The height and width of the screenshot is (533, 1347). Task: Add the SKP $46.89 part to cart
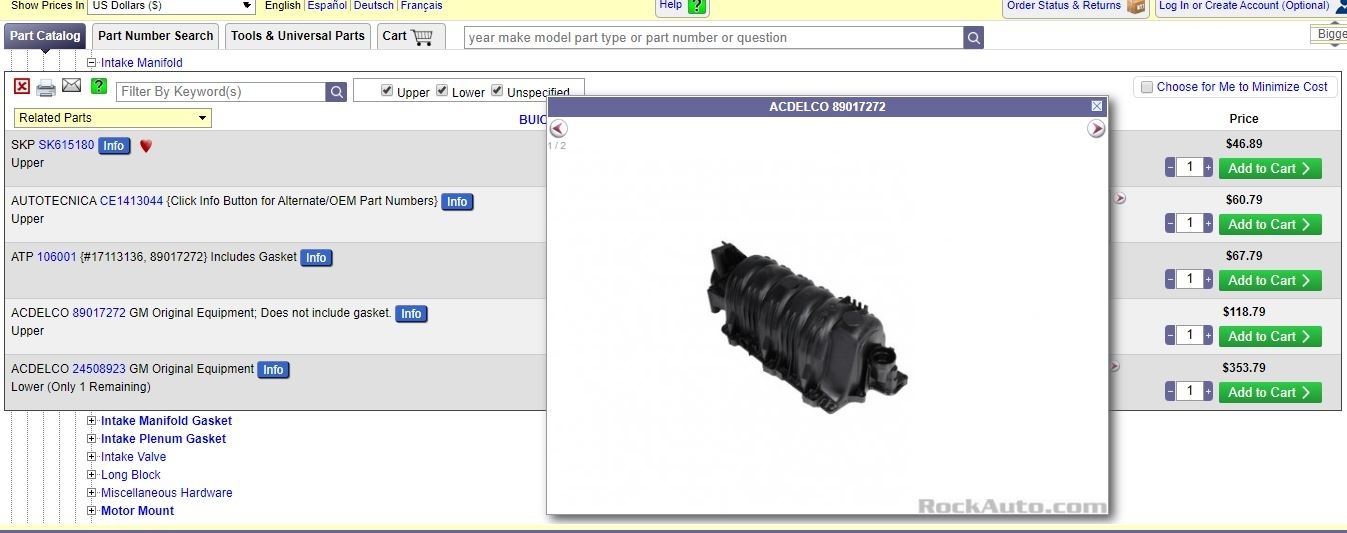coord(1270,169)
